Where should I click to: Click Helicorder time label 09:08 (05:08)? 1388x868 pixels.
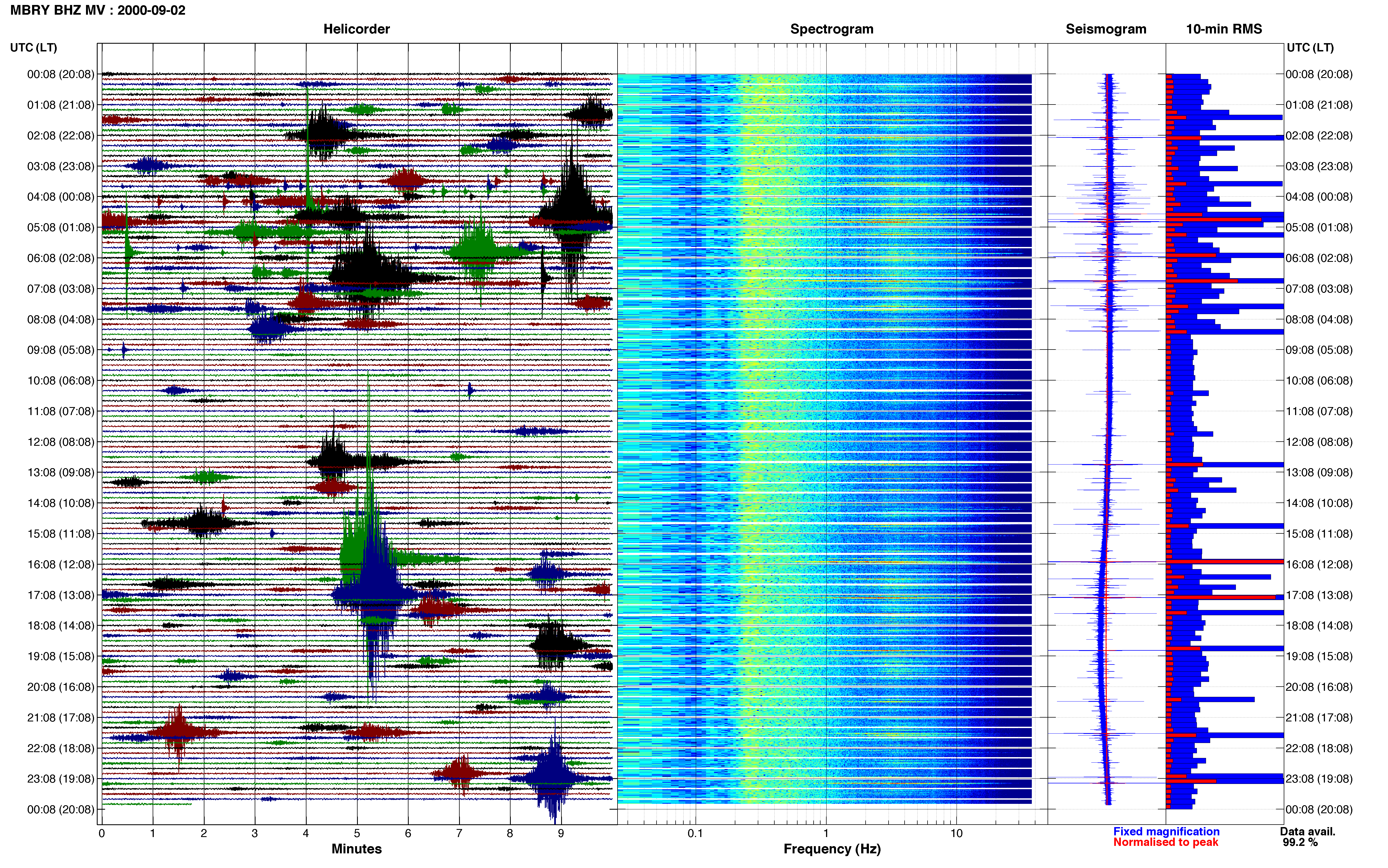point(61,350)
